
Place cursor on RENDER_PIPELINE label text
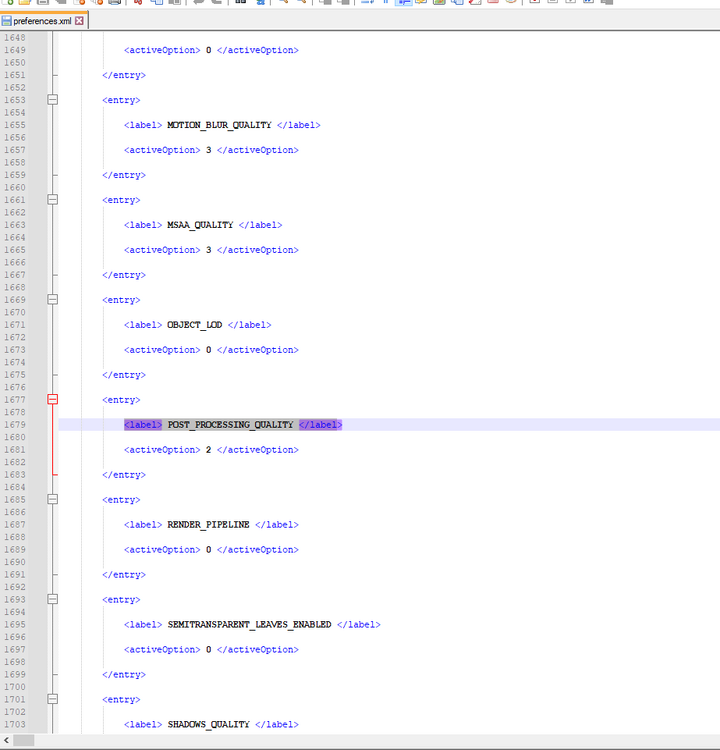point(208,525)
